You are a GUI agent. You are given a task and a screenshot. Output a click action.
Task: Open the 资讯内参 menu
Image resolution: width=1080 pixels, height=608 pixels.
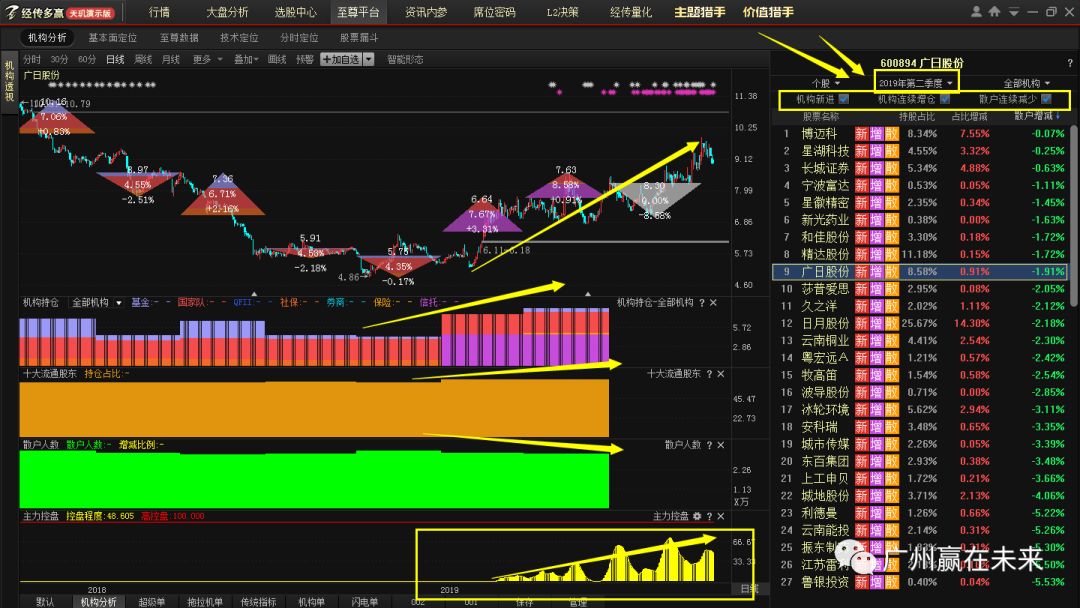(x=426, y=12)
